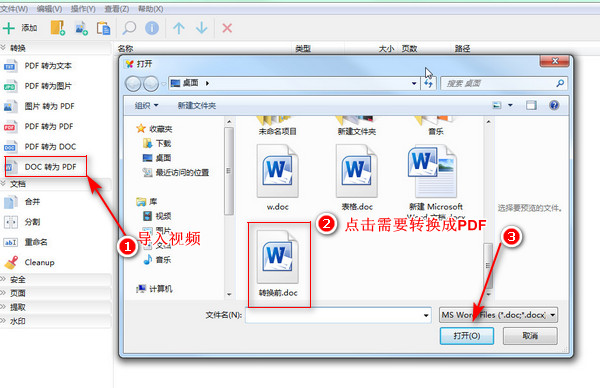Open the 组织 dropdown menu

click(x=147, y=106)
